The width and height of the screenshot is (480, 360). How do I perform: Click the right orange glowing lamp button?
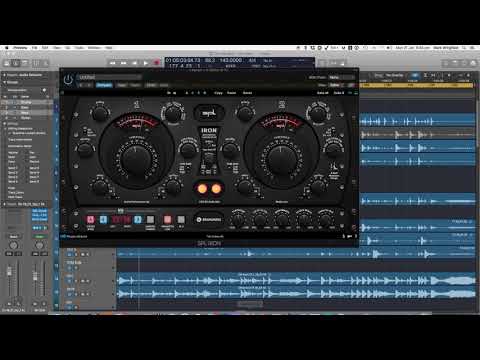coord(216,189)
